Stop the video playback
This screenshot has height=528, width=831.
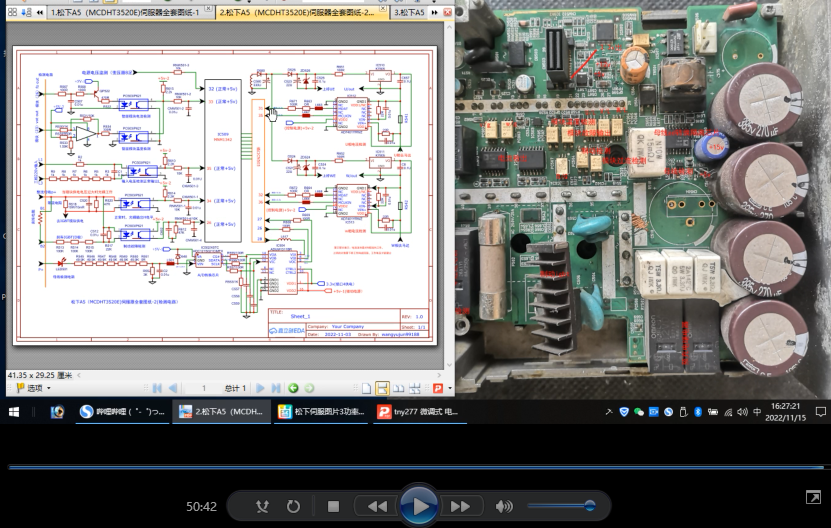pos(333,506)
